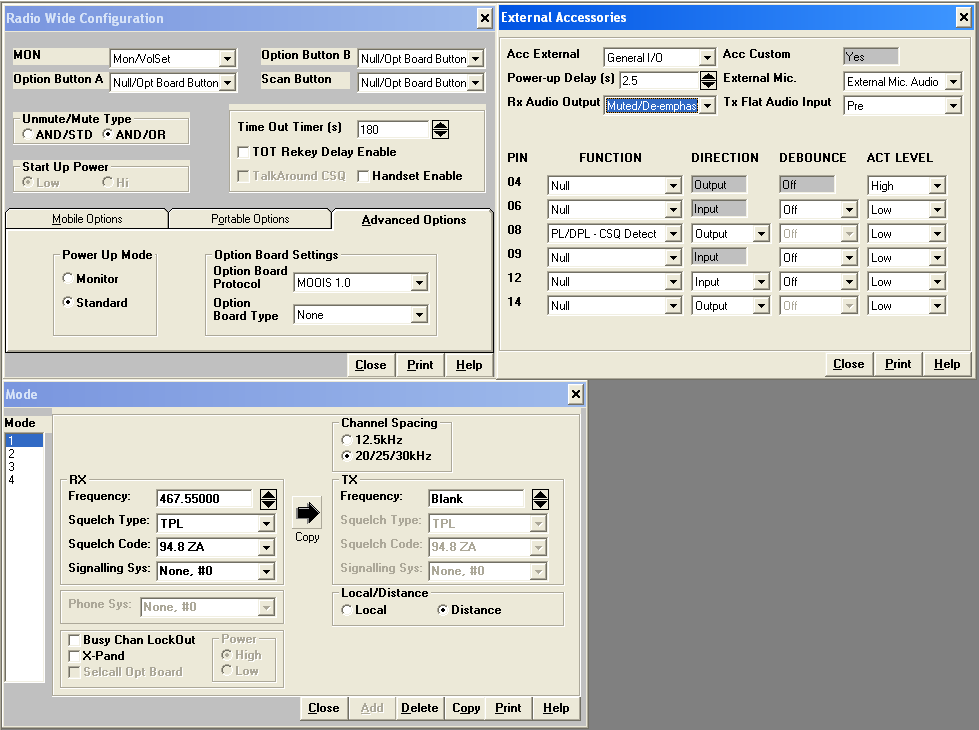The image size is (979, 730).
Task: Click the Copy arrow icon between RX and TX
Action: click(x=307, y=513)
